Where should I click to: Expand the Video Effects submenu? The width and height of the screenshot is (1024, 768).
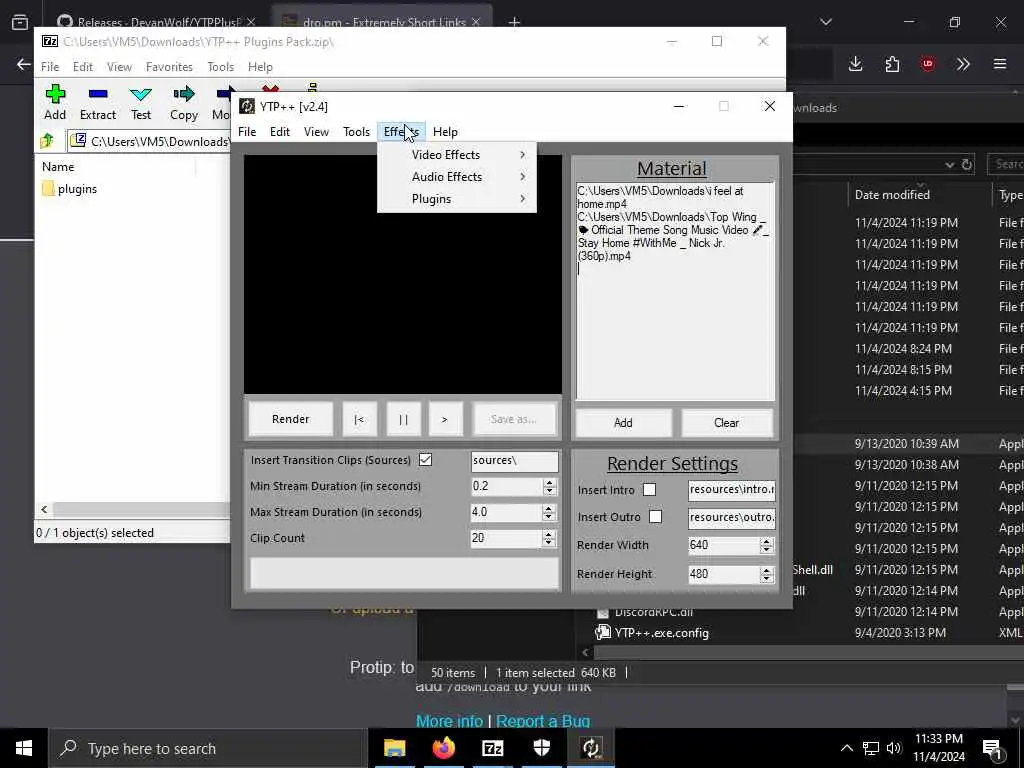(457, 155)
